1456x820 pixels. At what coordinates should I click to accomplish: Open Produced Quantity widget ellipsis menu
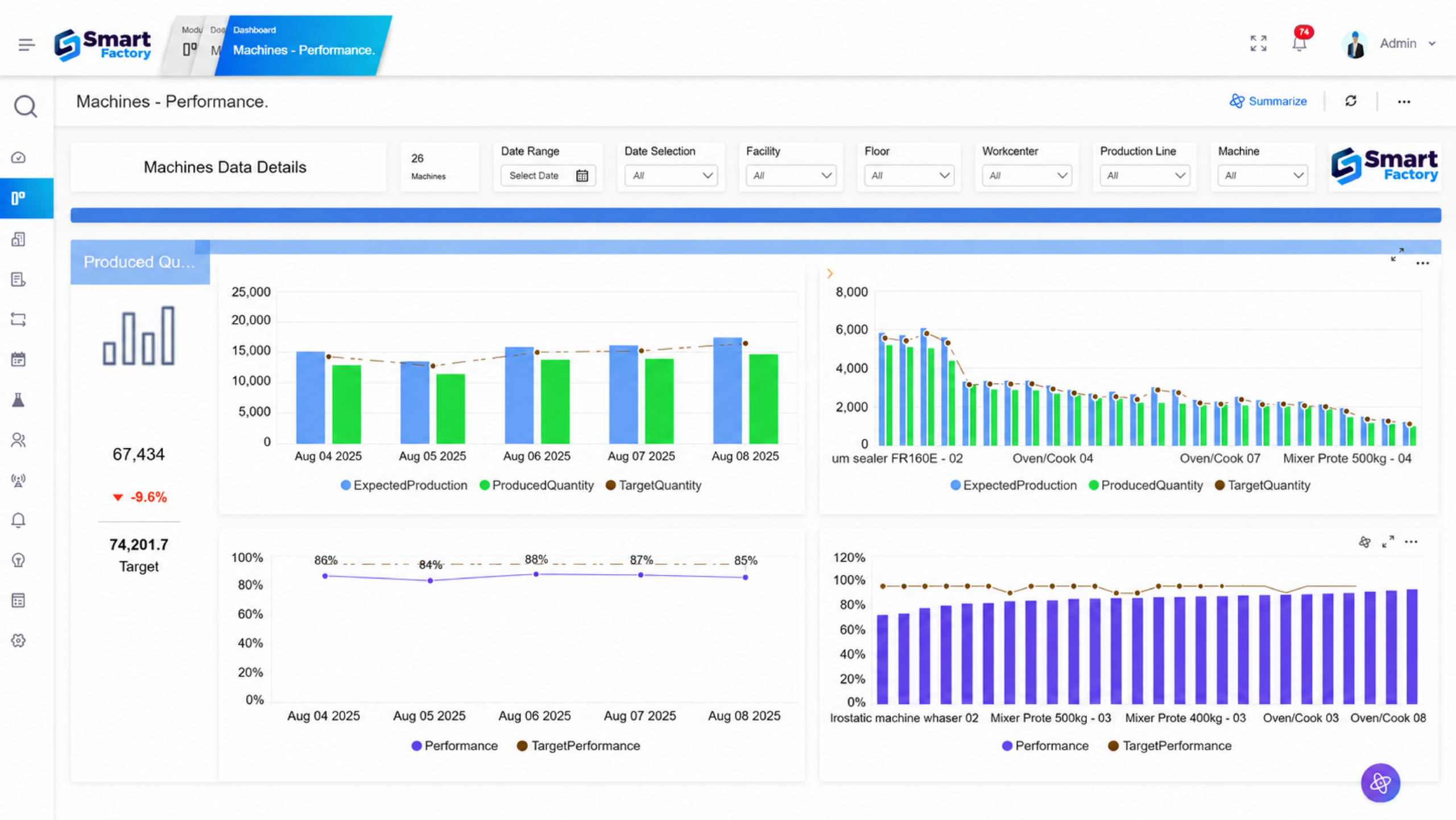click(1422, 263)
